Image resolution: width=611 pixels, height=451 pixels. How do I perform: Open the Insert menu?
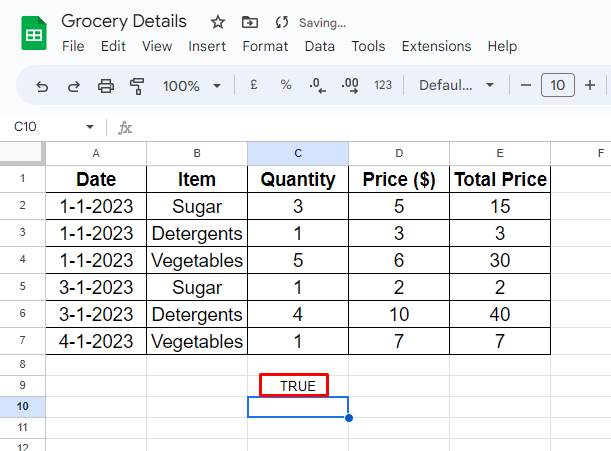point(207,46)
